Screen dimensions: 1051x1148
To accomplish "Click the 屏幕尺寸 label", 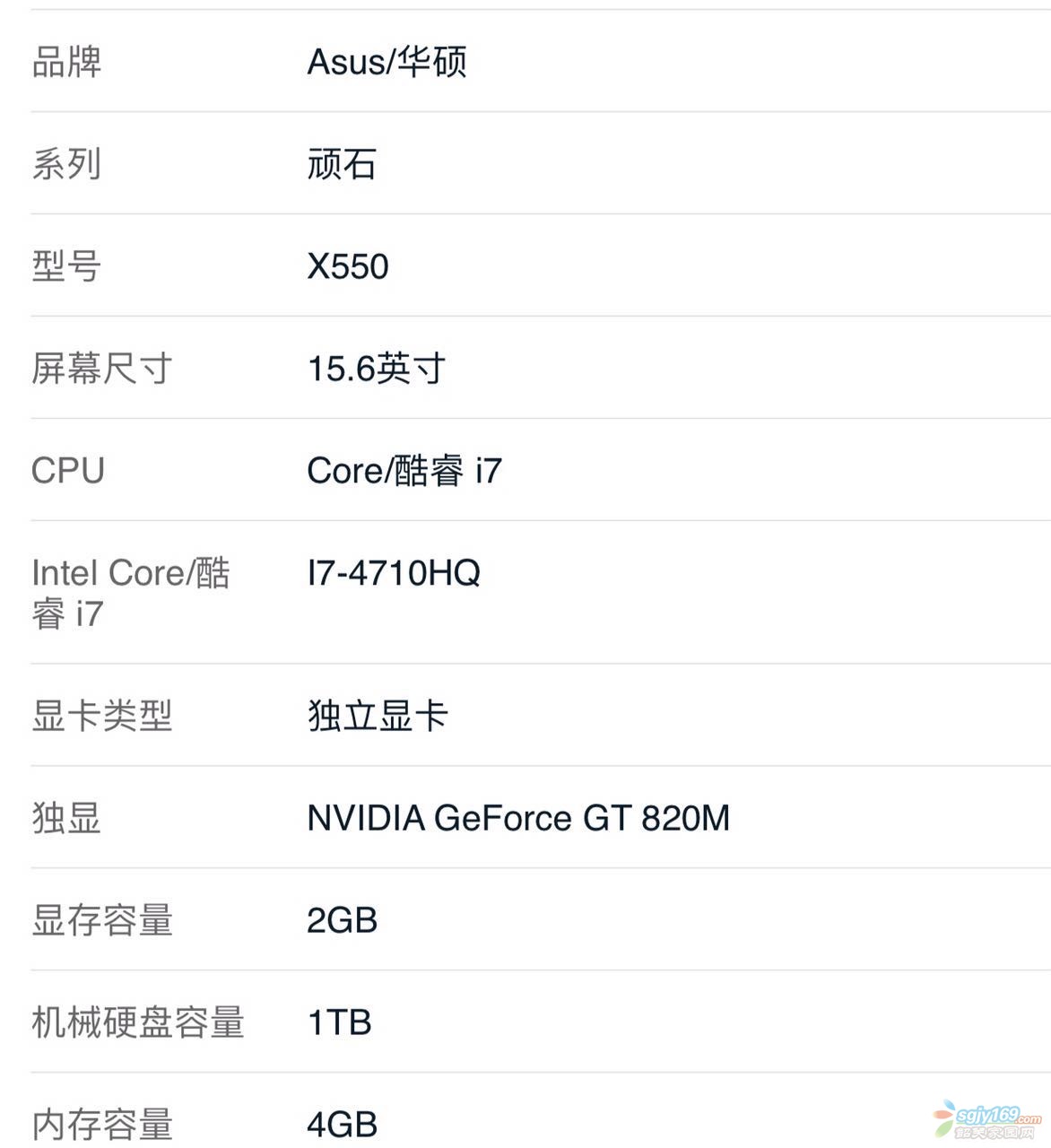I will [x=101, y=369].
